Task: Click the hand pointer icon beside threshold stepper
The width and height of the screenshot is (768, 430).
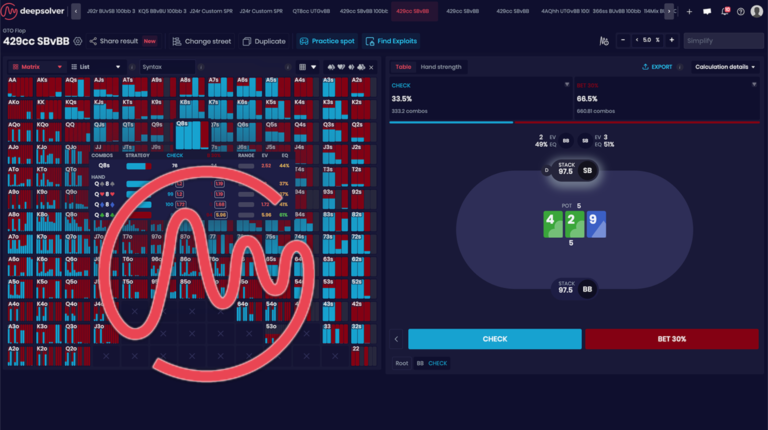Action: point(604,41)
